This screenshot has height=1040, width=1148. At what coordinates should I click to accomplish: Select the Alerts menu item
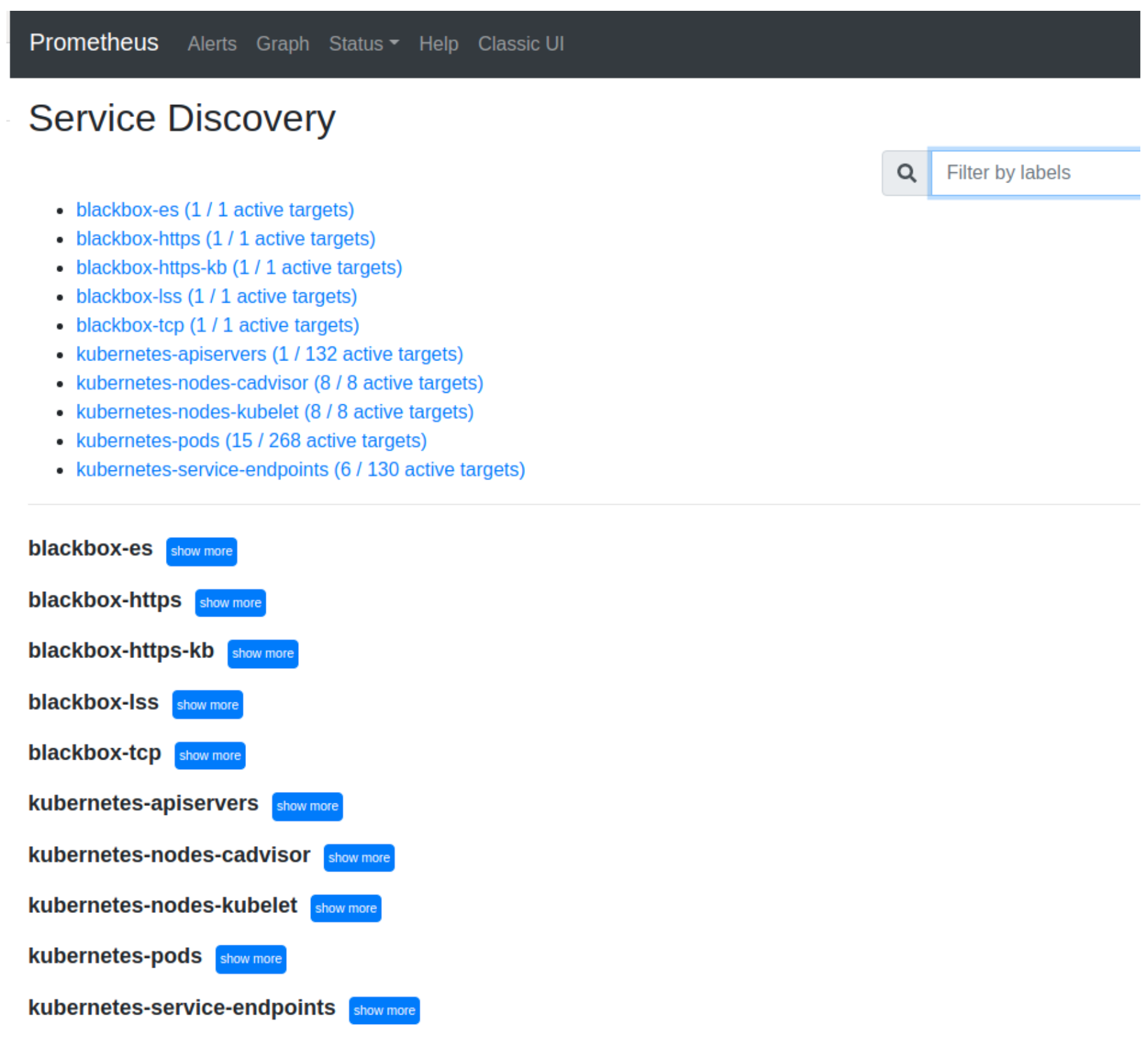(x=212, y=43)
